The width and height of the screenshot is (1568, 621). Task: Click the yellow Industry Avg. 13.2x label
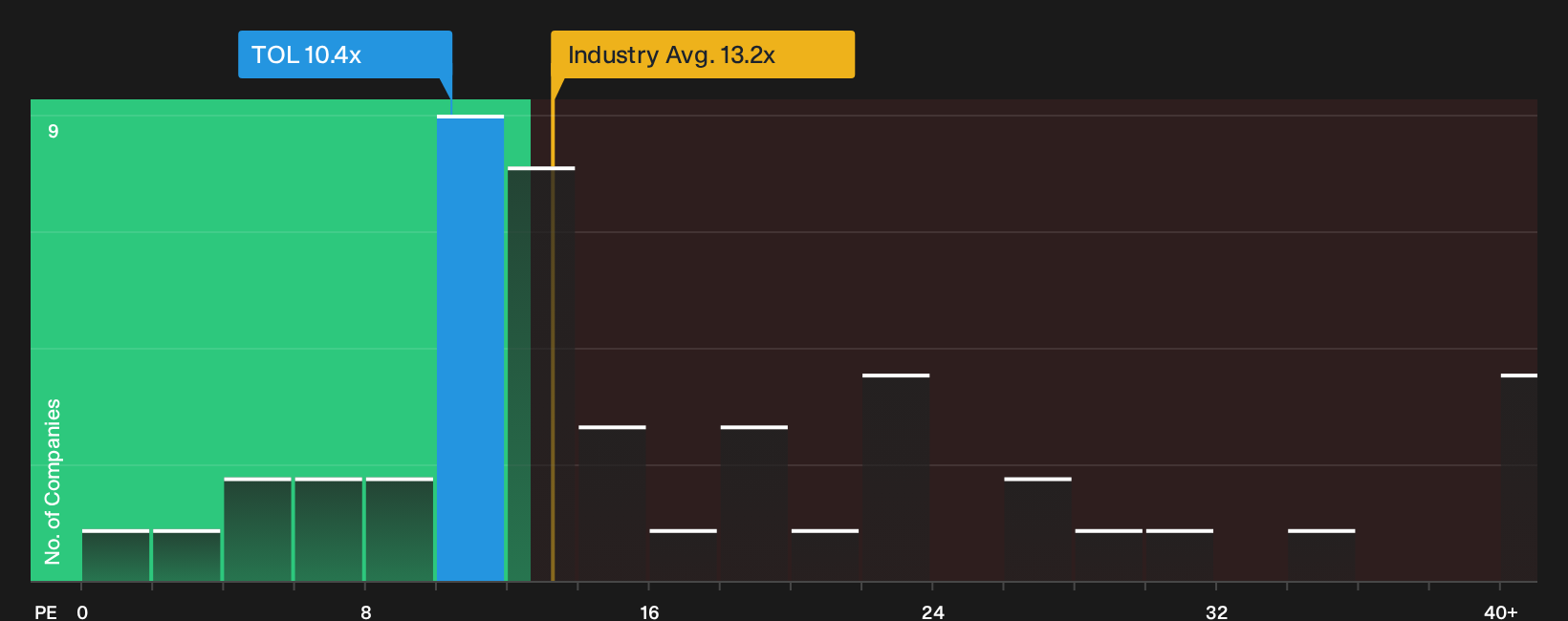tap(703, 54)
